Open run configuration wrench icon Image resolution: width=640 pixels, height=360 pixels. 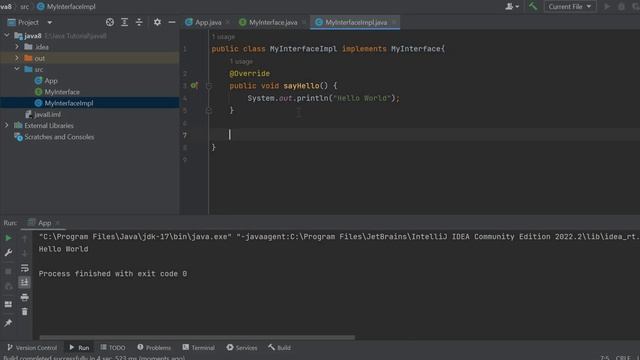[x=8, y=253]
